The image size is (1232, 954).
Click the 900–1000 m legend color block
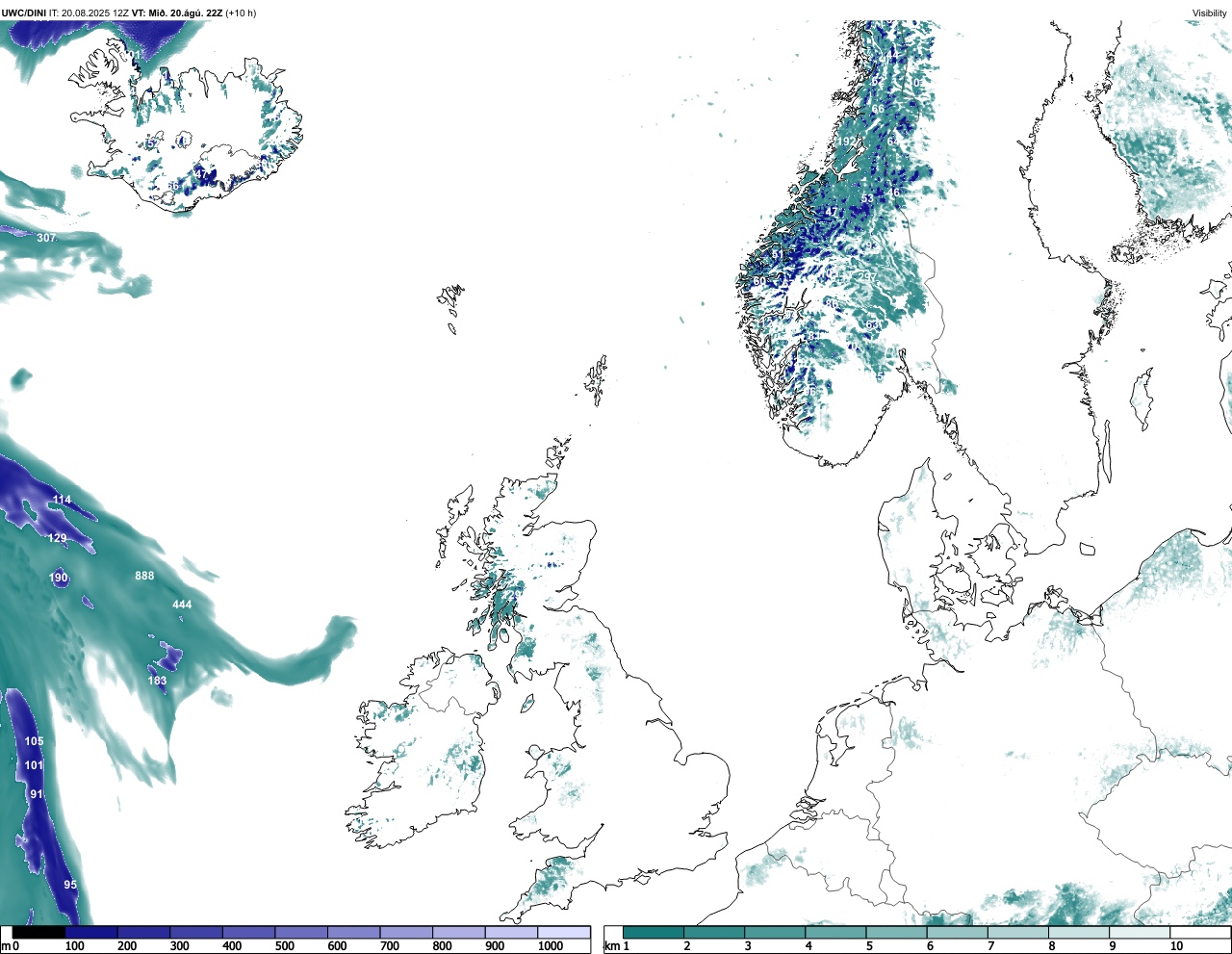pos(511,933)
